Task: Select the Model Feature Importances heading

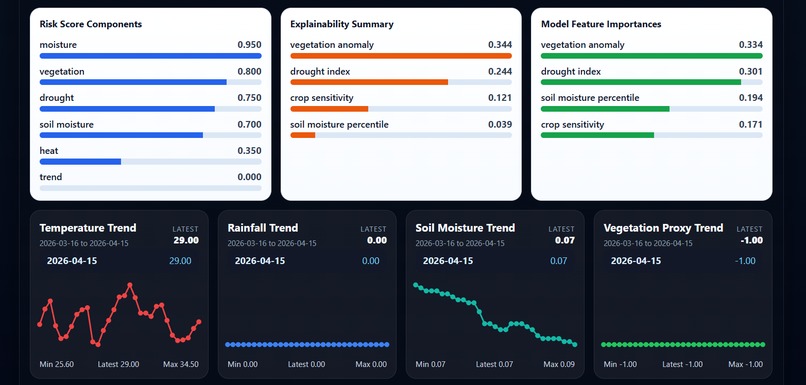Action: (x=601, y=24)
